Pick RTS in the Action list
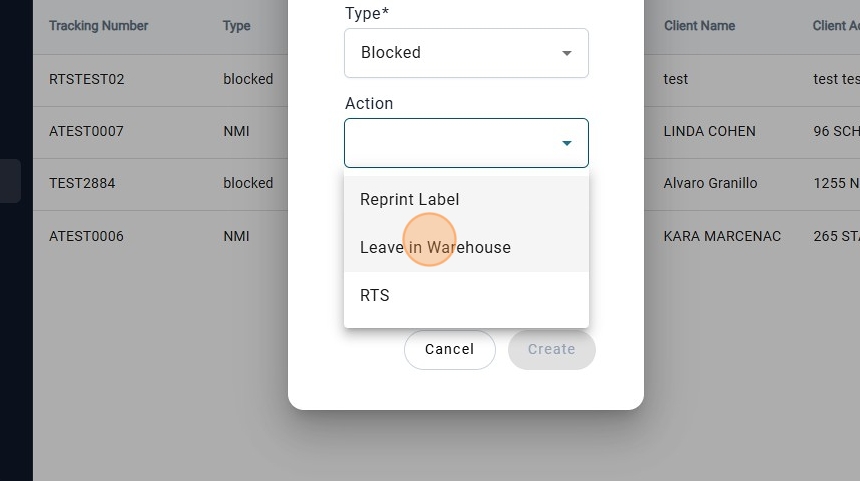 point(375,296)
